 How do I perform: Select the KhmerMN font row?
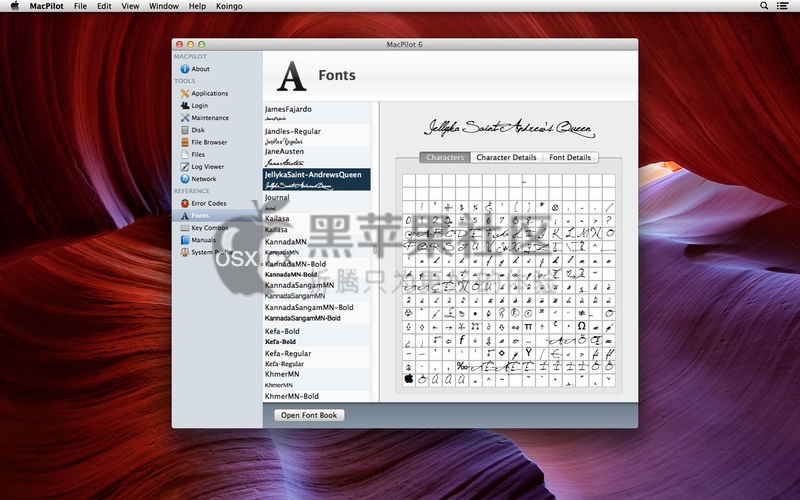(x=316, y=379)
